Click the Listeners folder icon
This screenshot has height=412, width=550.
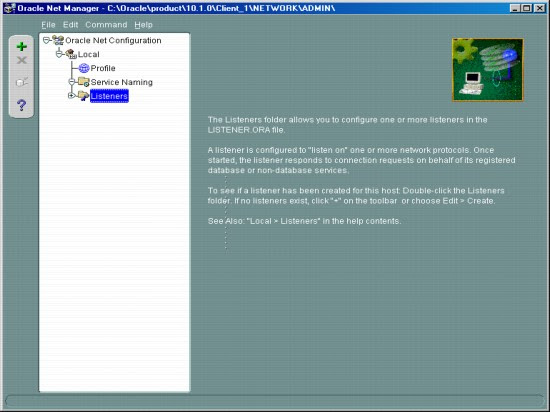coord(83,96)
